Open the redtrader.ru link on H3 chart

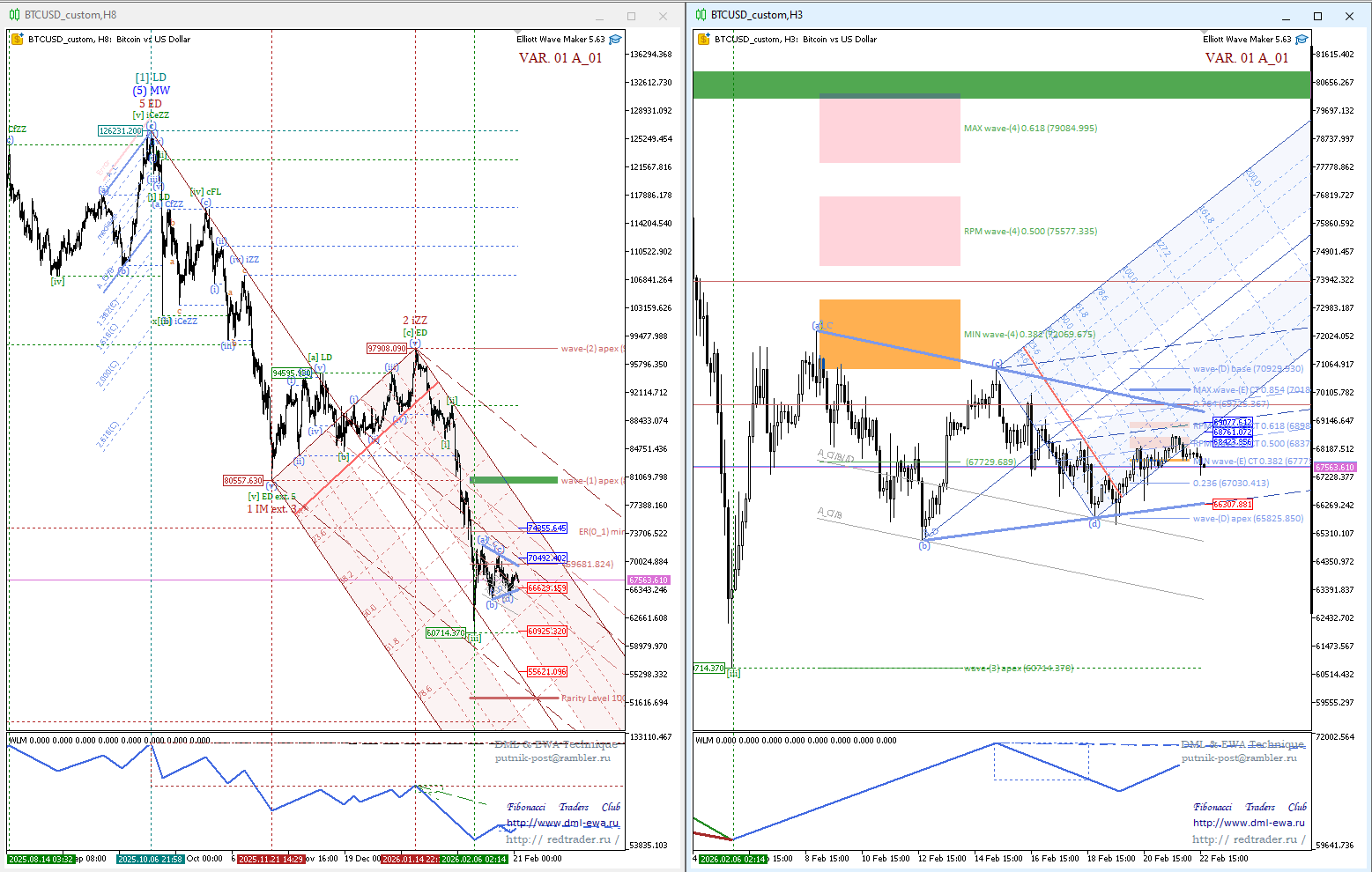[1248, 839]
